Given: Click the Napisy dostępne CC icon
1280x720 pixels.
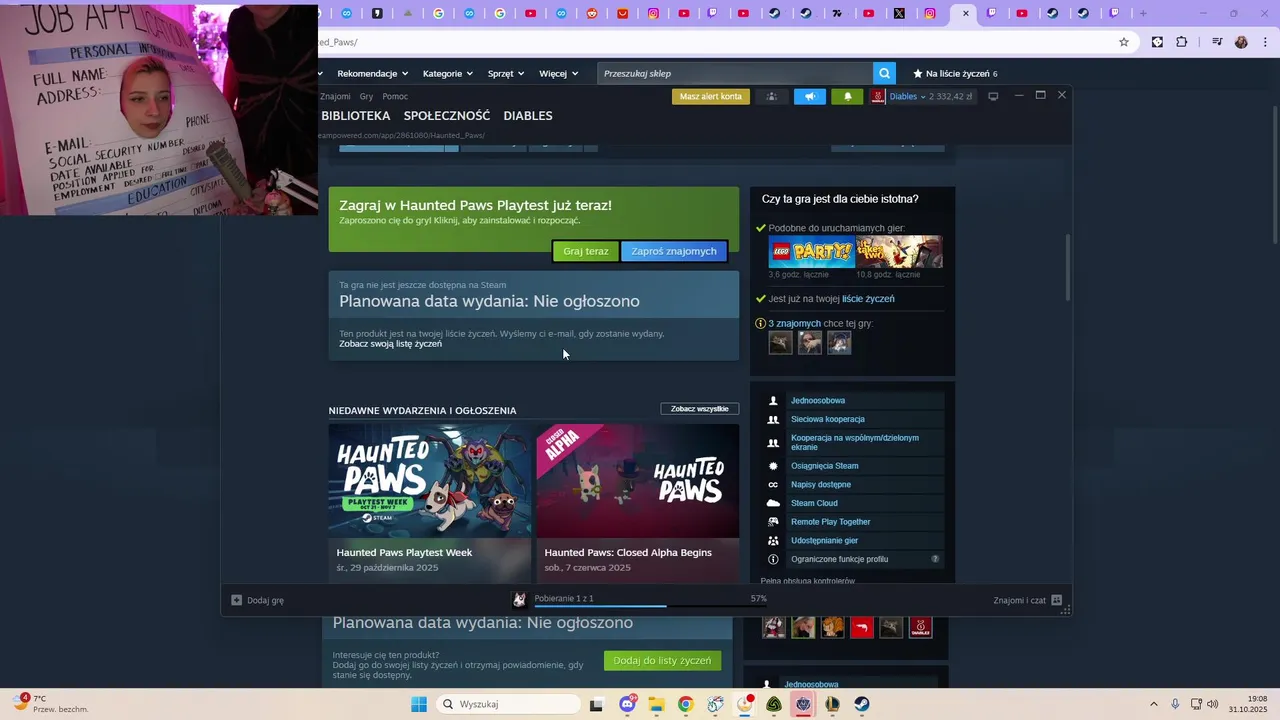Looking at the screenshot, I should coord(773,484).
